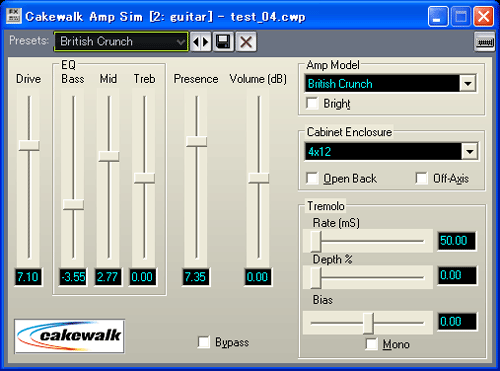Click the Treb EQ slider handle

(144, 178)
